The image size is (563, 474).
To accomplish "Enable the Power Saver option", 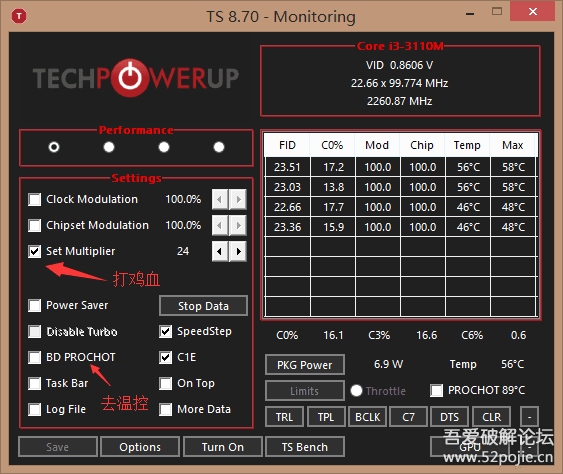I will click(34, 305).
